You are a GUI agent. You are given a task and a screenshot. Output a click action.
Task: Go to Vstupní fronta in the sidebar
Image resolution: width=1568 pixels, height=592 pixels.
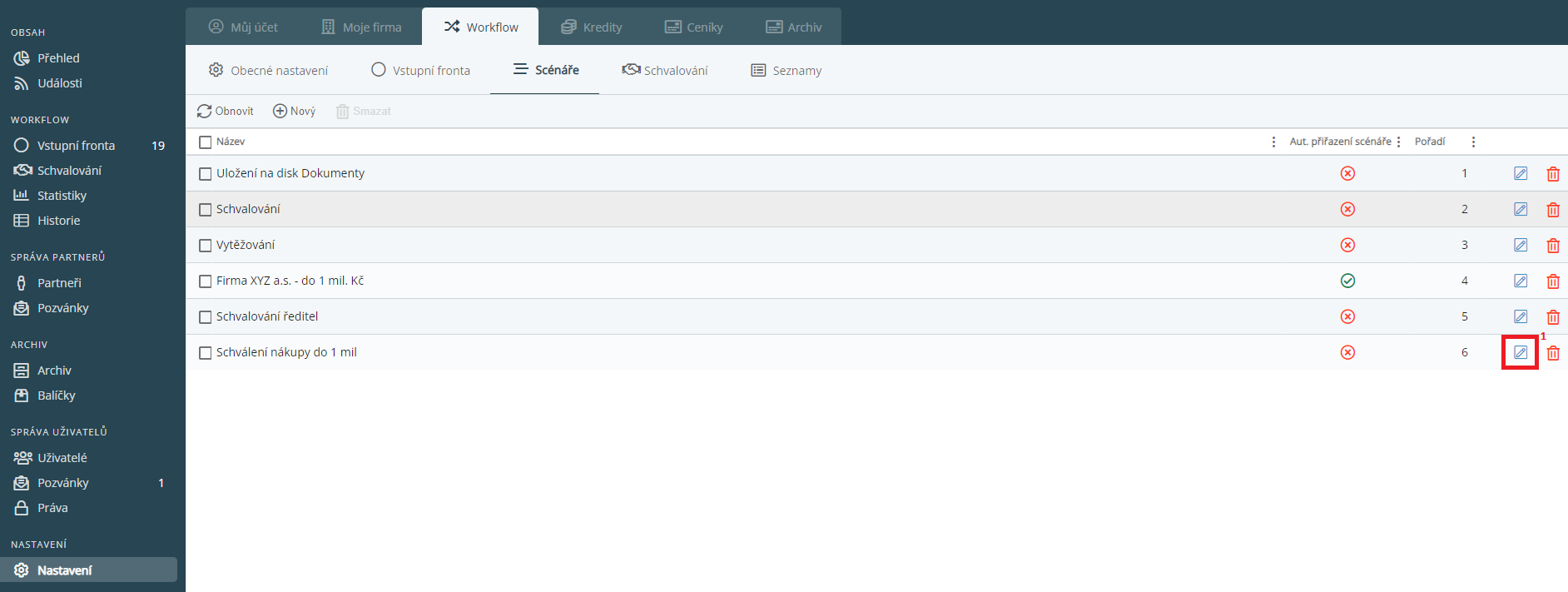pyautogui.click(x=76, y=146)
